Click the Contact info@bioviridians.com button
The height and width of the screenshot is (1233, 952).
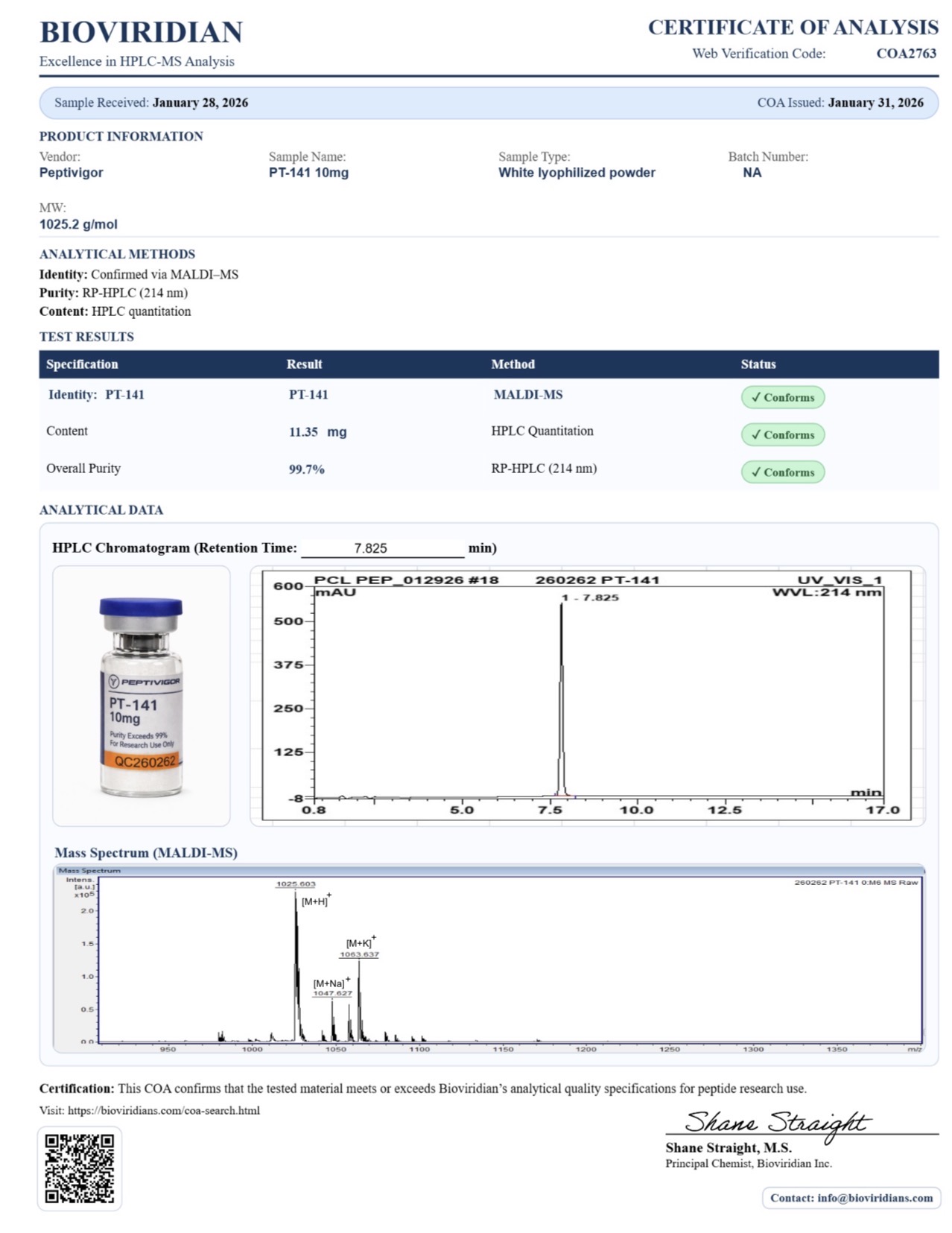pyautogui.click(x=851, y=1198)
